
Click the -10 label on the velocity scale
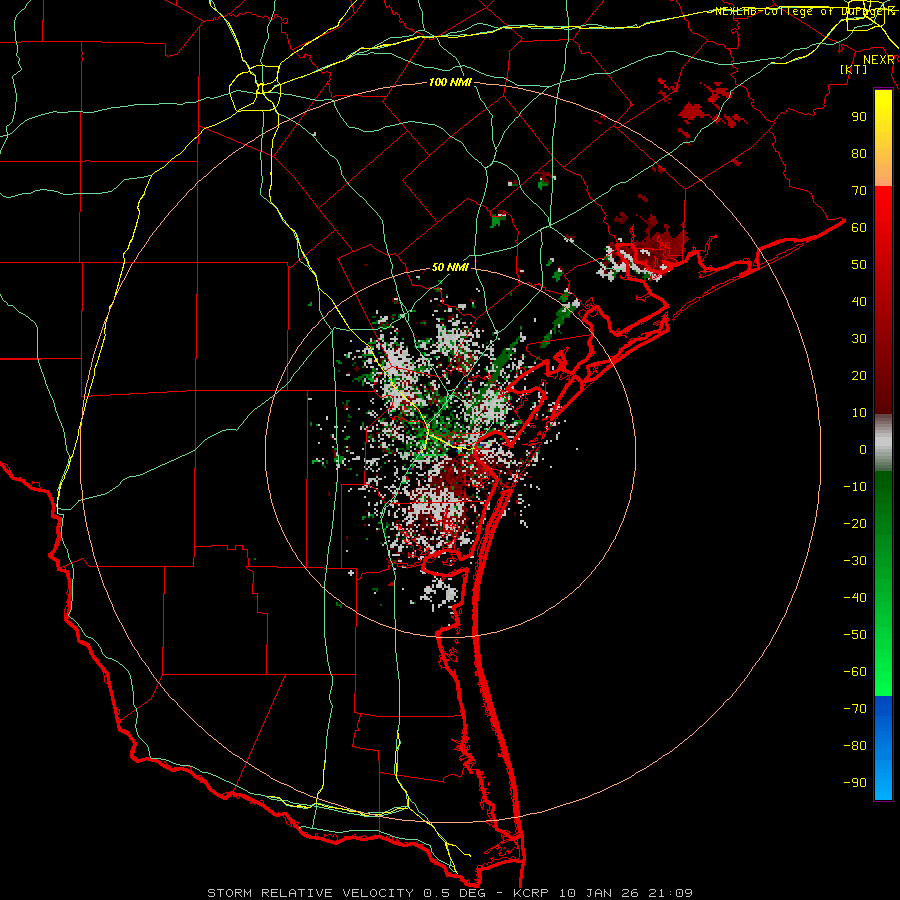point(855,487)
